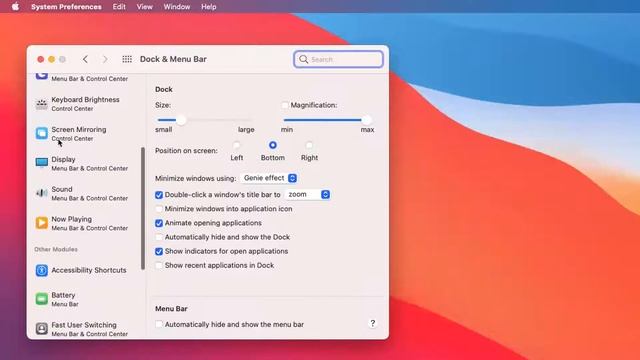Select Bottom dock position
640x360 pixels.
pyautogui.click(x=273, y=145)
